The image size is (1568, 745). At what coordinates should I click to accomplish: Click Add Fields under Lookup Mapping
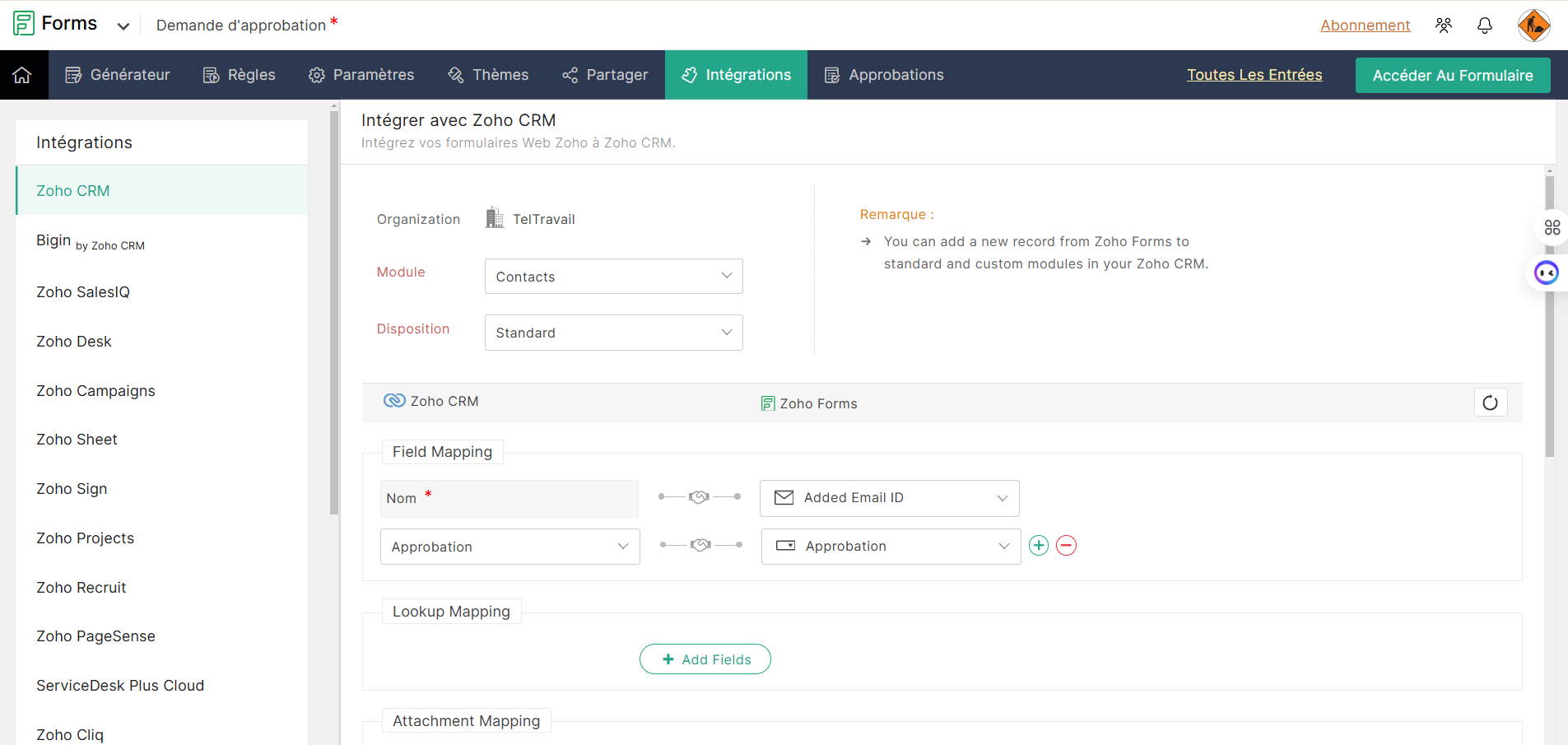pyautogui.click(x=705, y=659)
